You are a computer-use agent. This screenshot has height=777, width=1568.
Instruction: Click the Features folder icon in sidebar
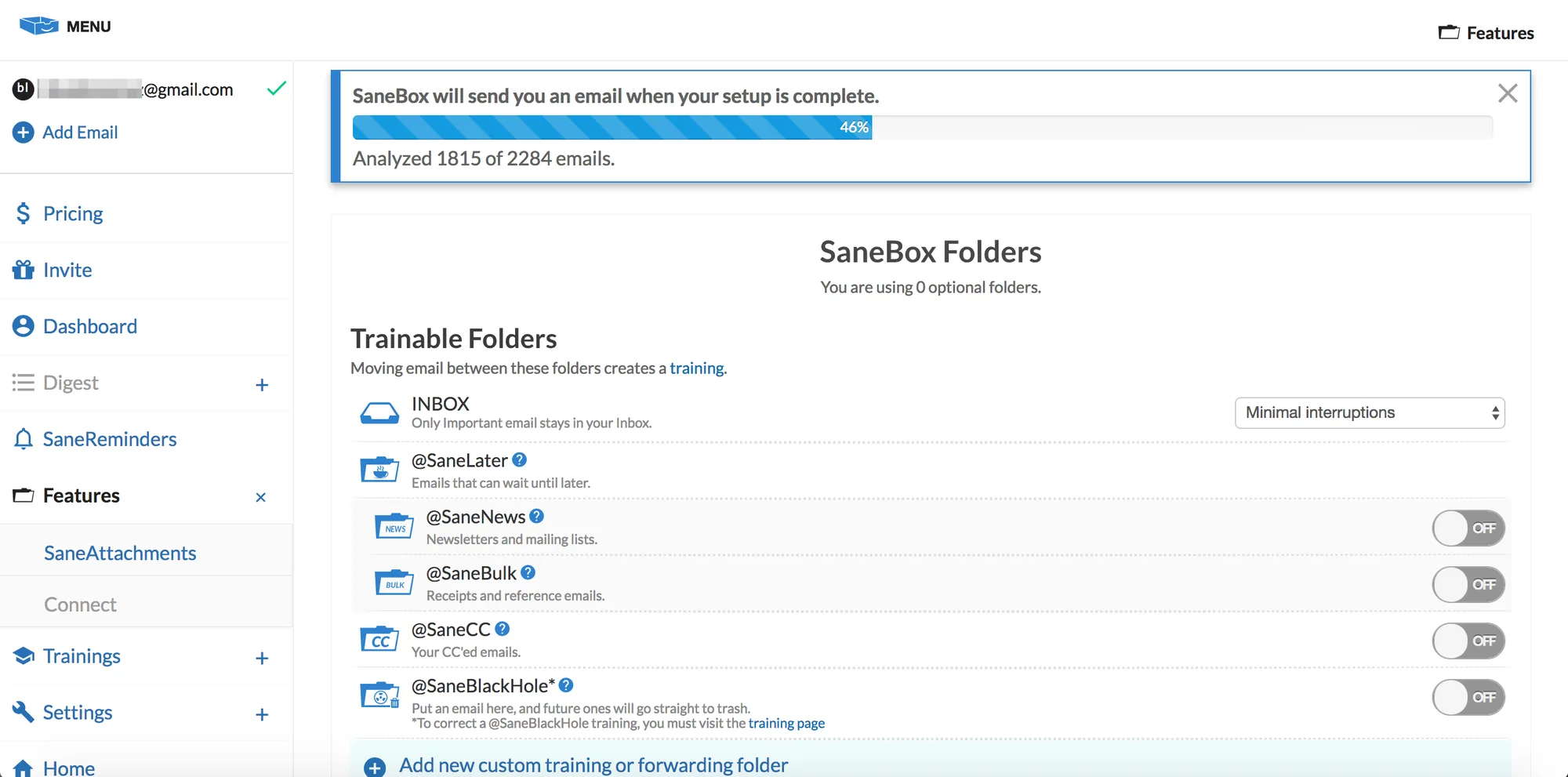(x=23, y=496)
